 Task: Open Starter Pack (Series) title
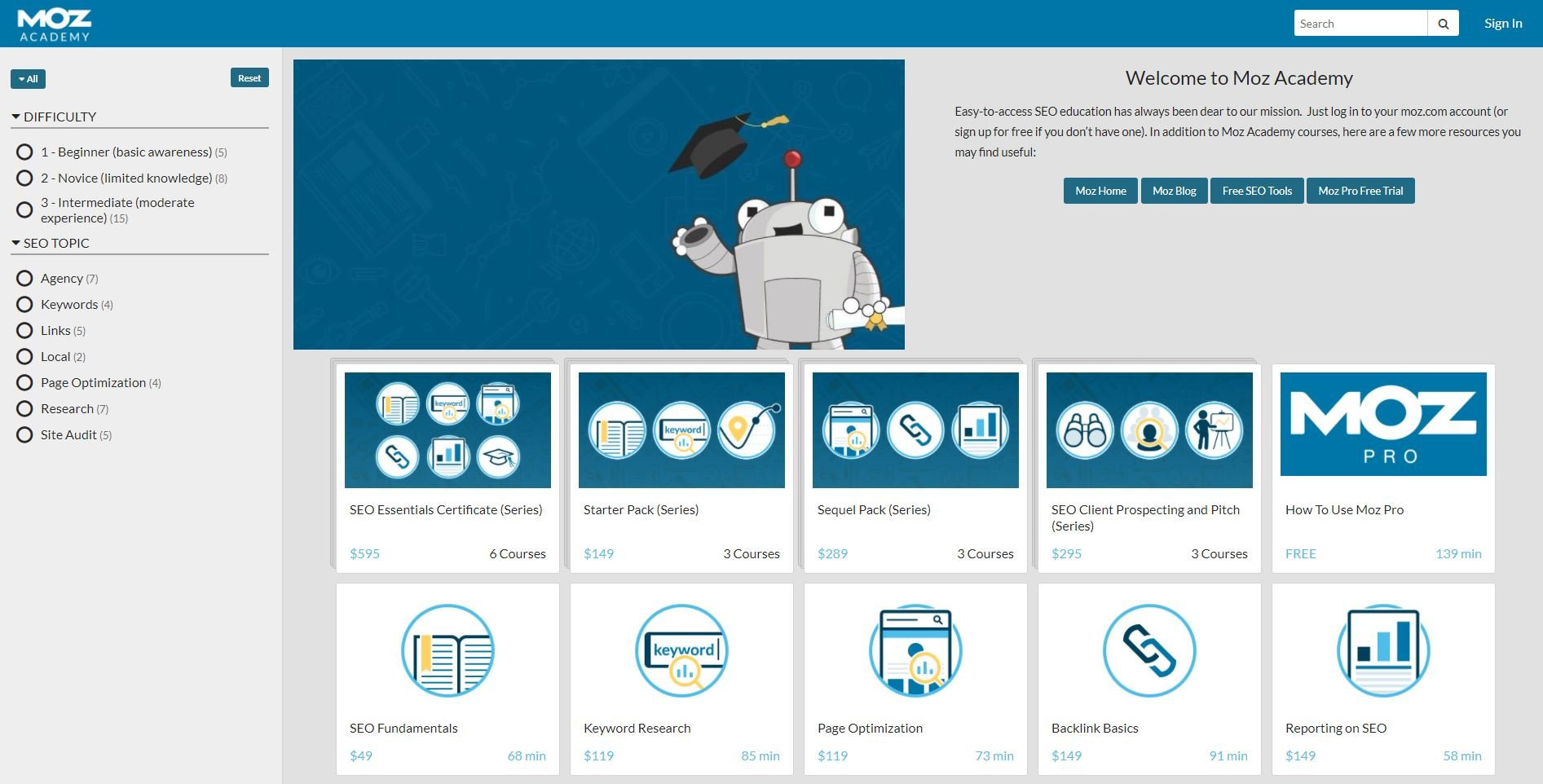click(x=641, y=510)
